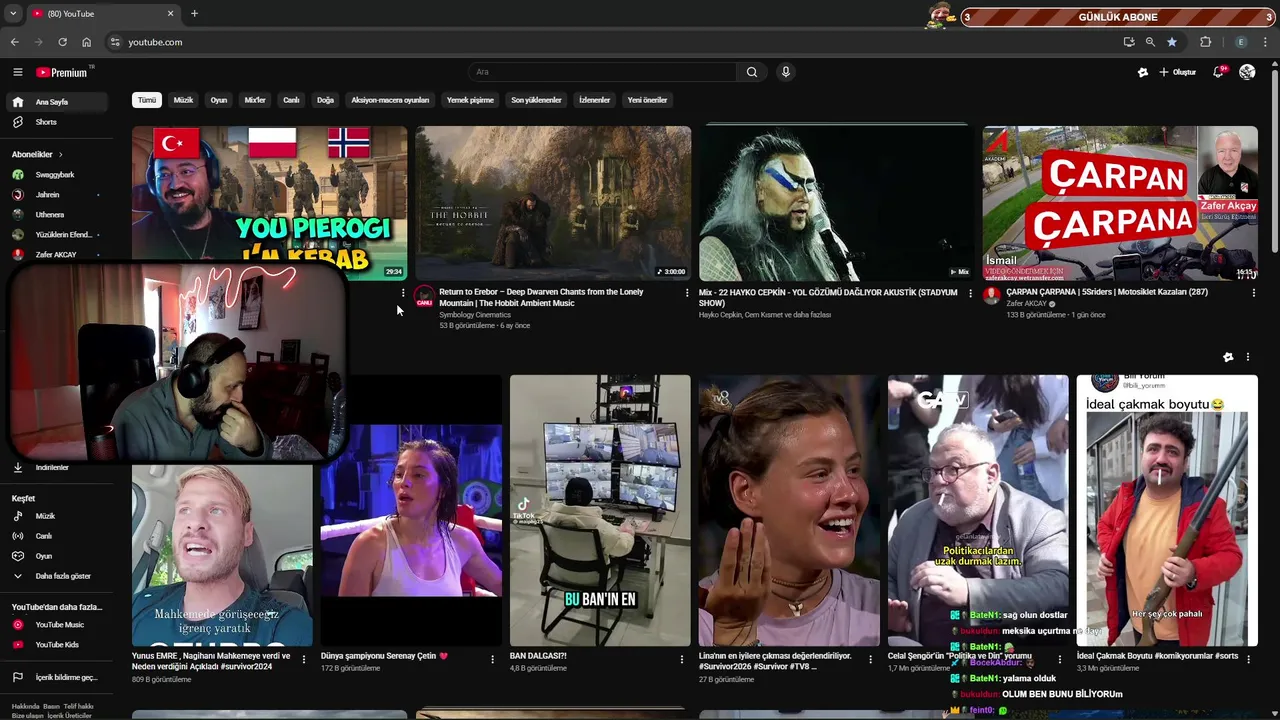Click the YouTube search field
The width and height of the screenshot is (1280, 720).
click(x=603, y=72)
